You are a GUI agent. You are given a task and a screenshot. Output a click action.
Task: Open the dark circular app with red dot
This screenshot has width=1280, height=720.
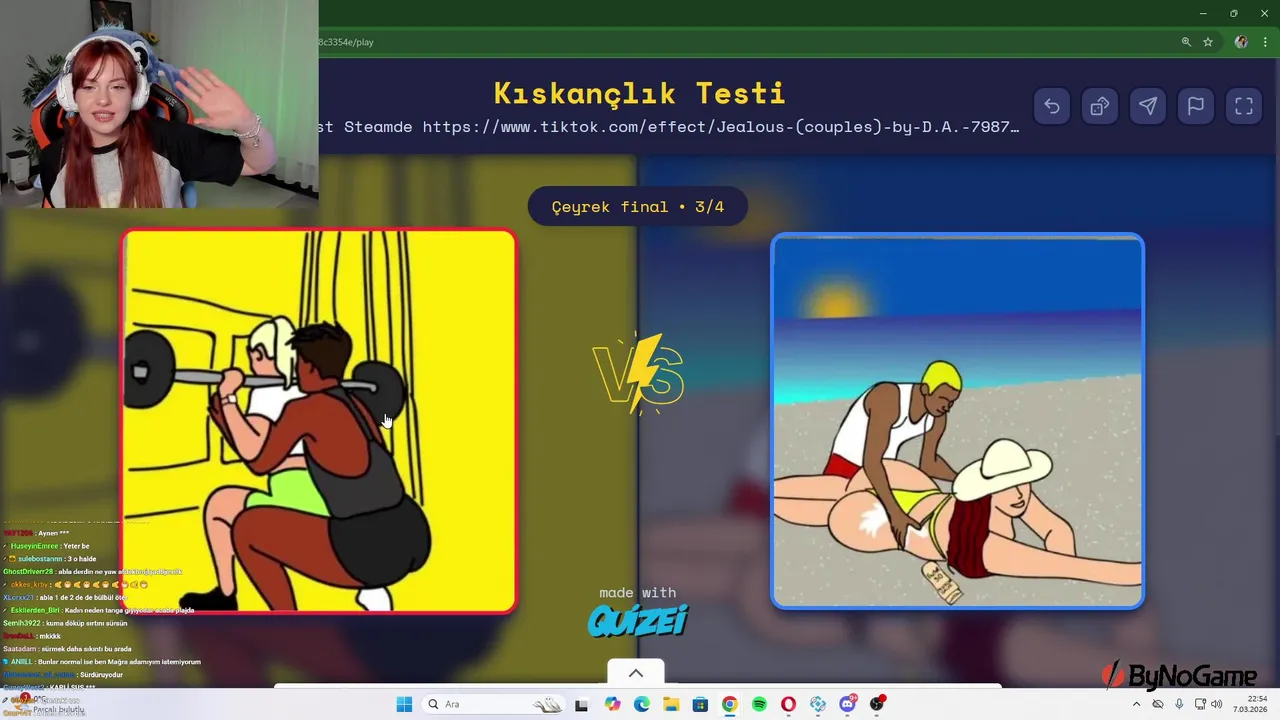877,704
